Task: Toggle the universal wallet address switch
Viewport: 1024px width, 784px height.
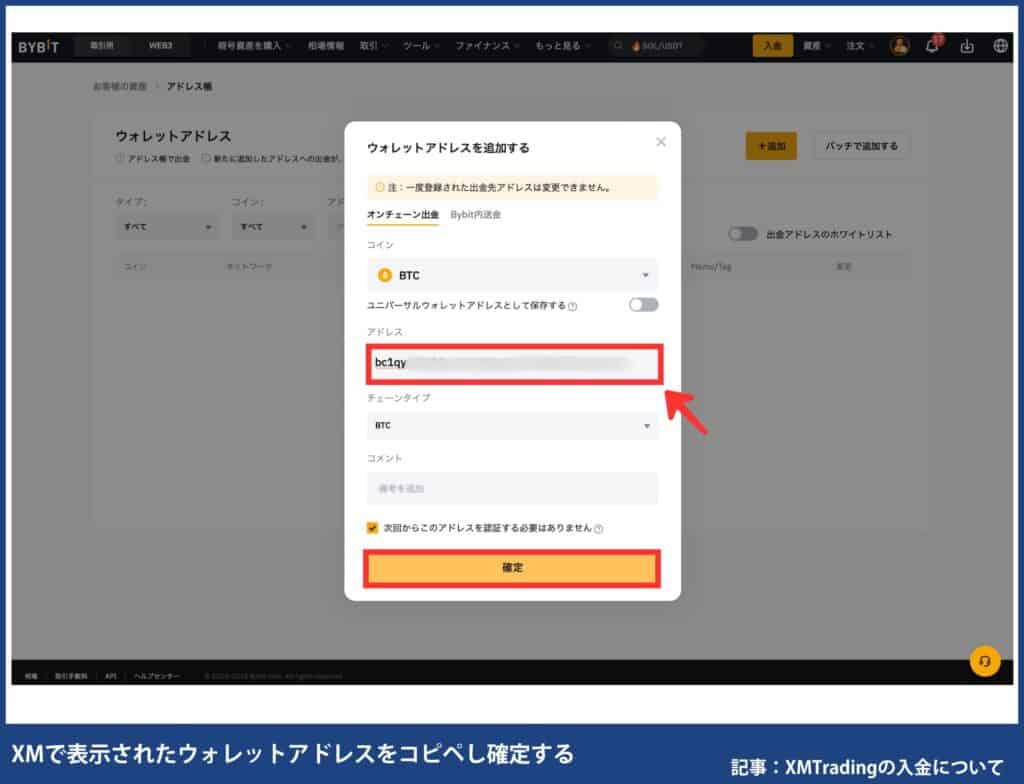Action: click(x=643, y=304)
